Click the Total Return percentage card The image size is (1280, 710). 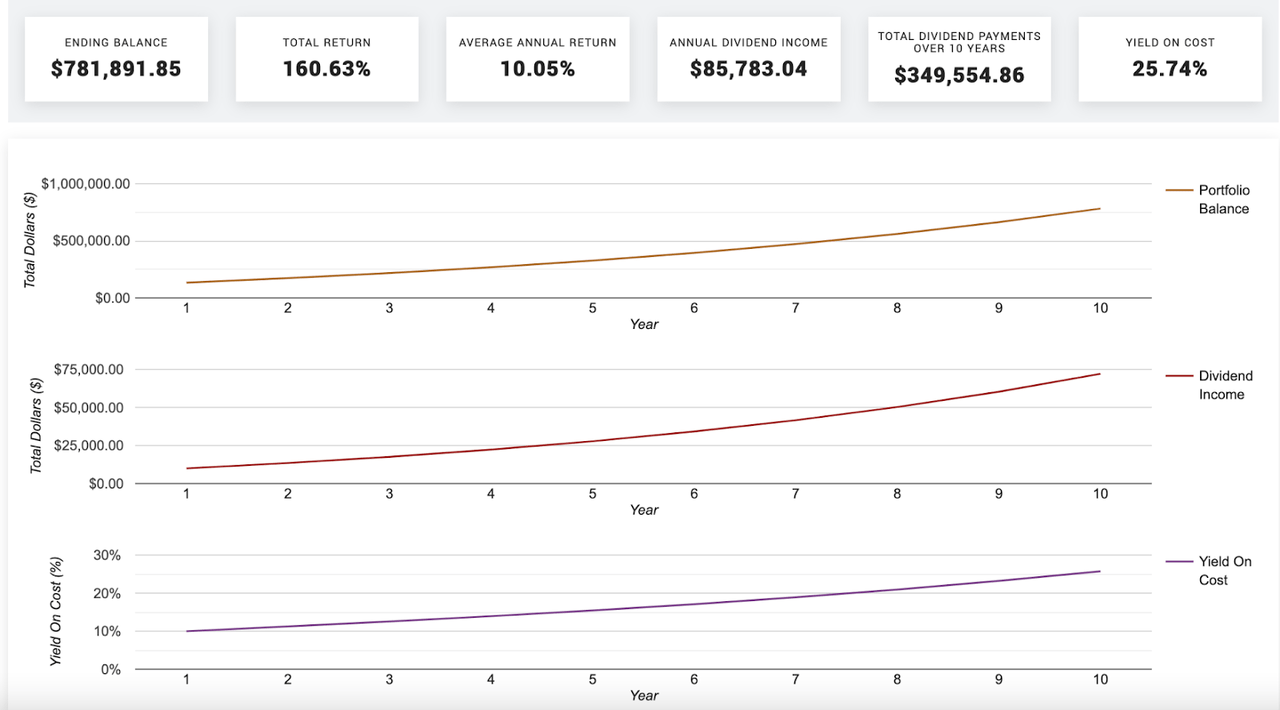coord(327,58)
